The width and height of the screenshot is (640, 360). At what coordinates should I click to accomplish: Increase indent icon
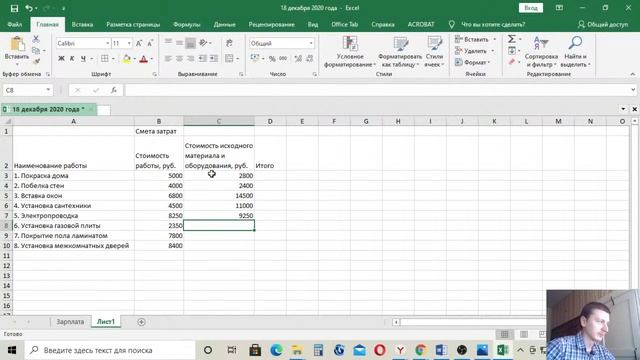[x=213, y=59]
